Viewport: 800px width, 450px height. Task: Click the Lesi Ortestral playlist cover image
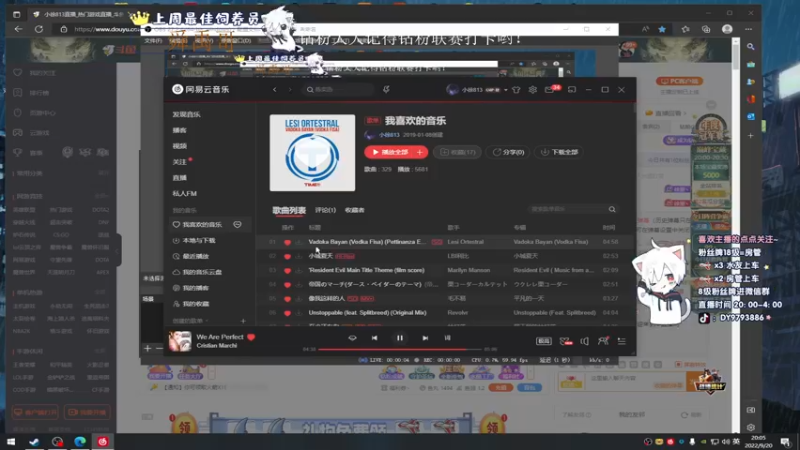[x=312, y=153]
